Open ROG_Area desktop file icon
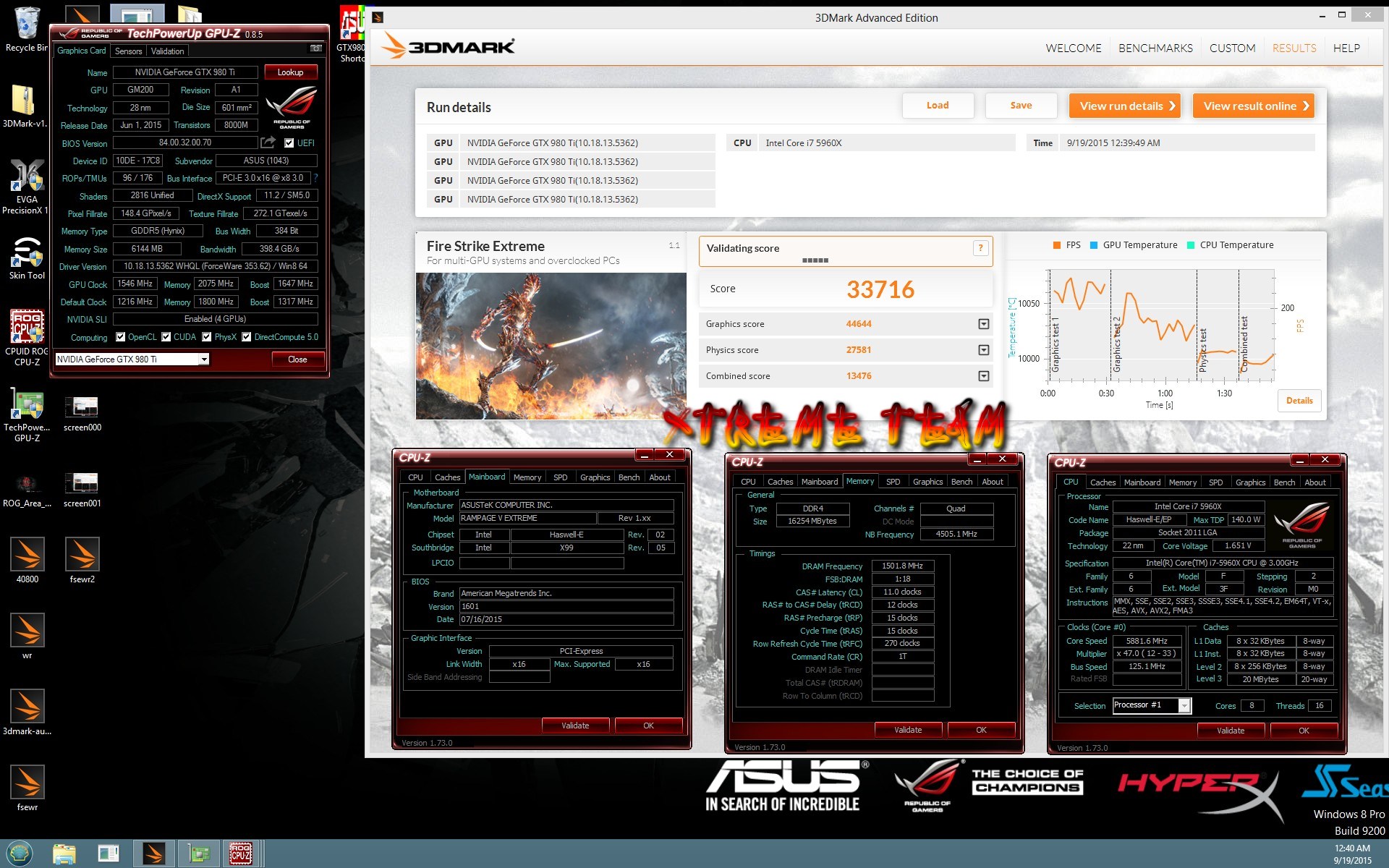 click(x=27, y=490)
